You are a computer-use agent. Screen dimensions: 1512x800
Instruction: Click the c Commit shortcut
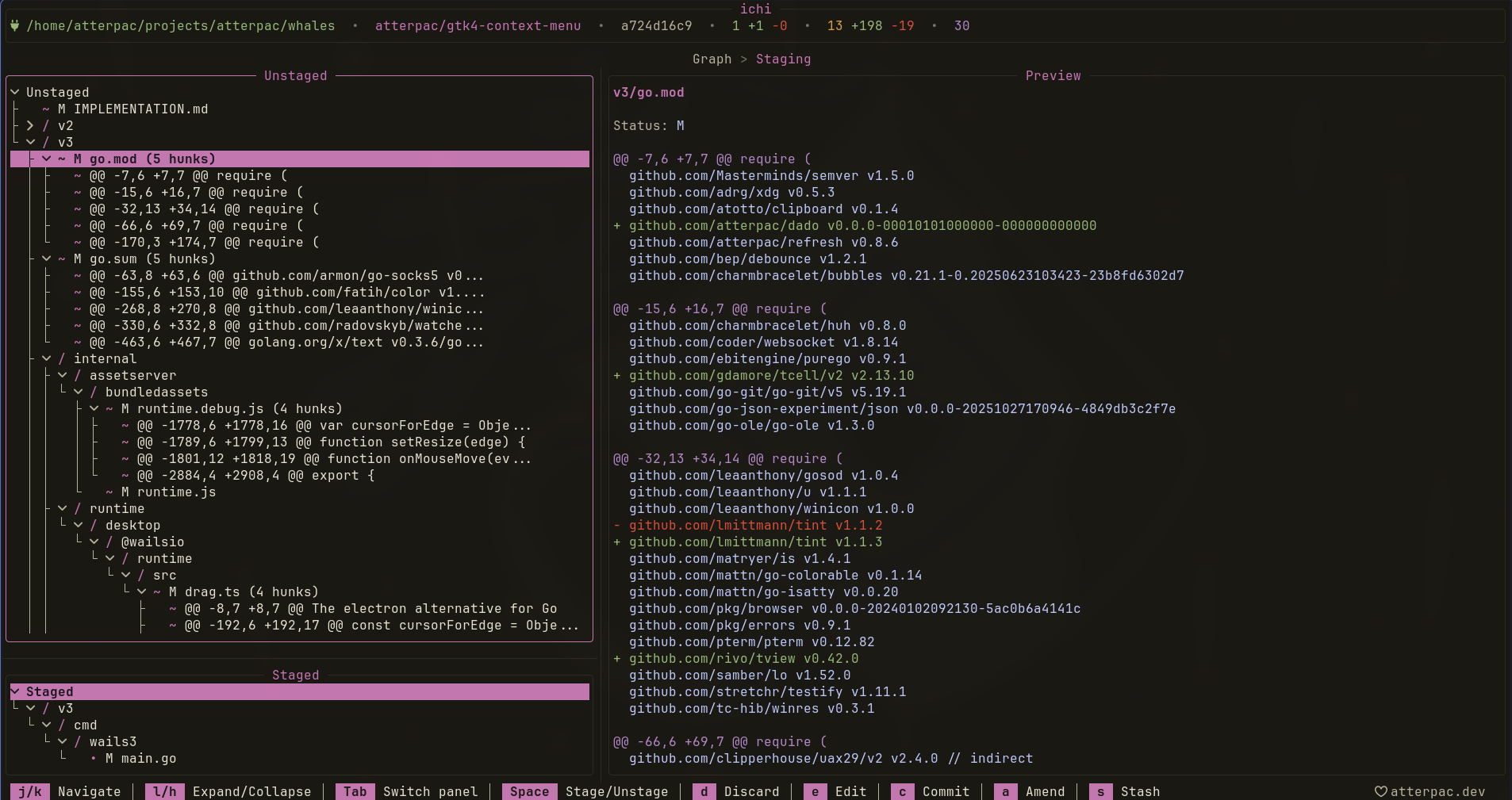pos(931,791)
